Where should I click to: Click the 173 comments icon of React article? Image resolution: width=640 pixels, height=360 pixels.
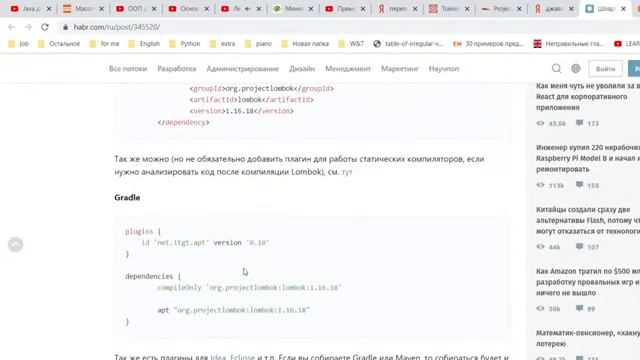tap(579, 123)
